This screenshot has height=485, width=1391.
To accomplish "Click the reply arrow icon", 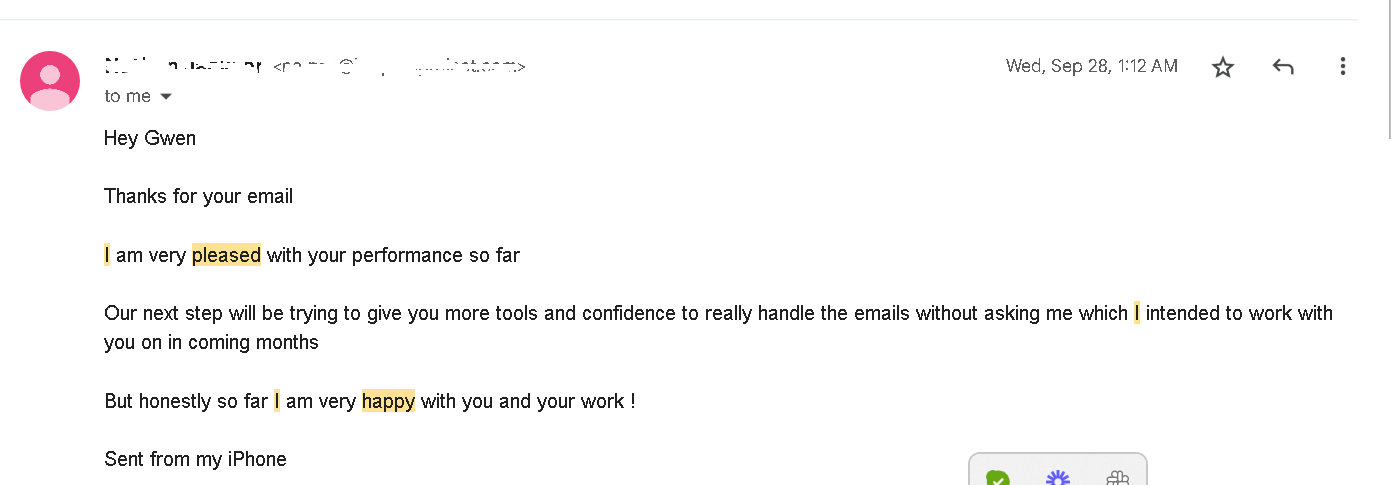I will [x=1283, y=67].
